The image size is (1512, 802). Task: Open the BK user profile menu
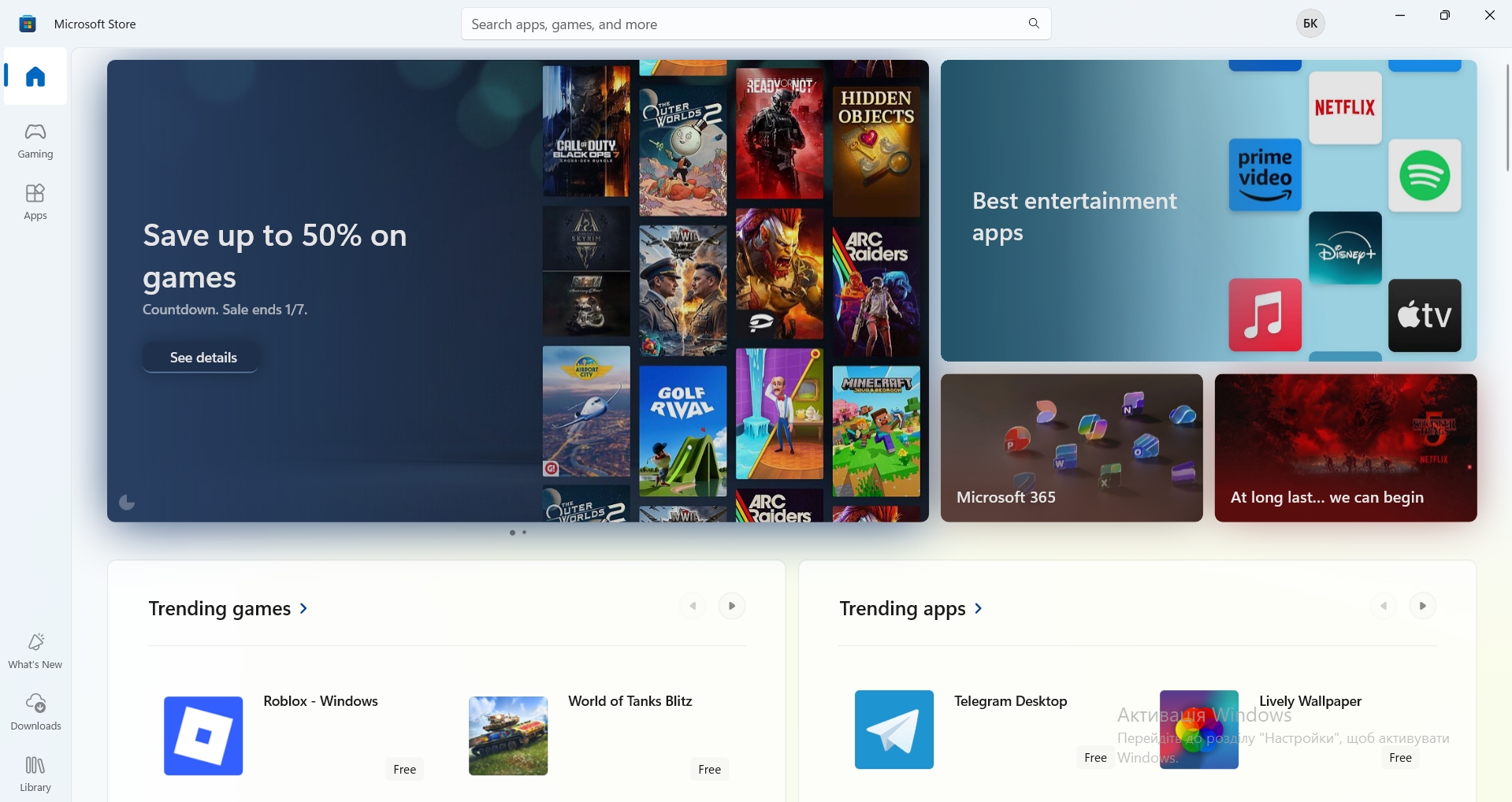[x=1310, y=24]
